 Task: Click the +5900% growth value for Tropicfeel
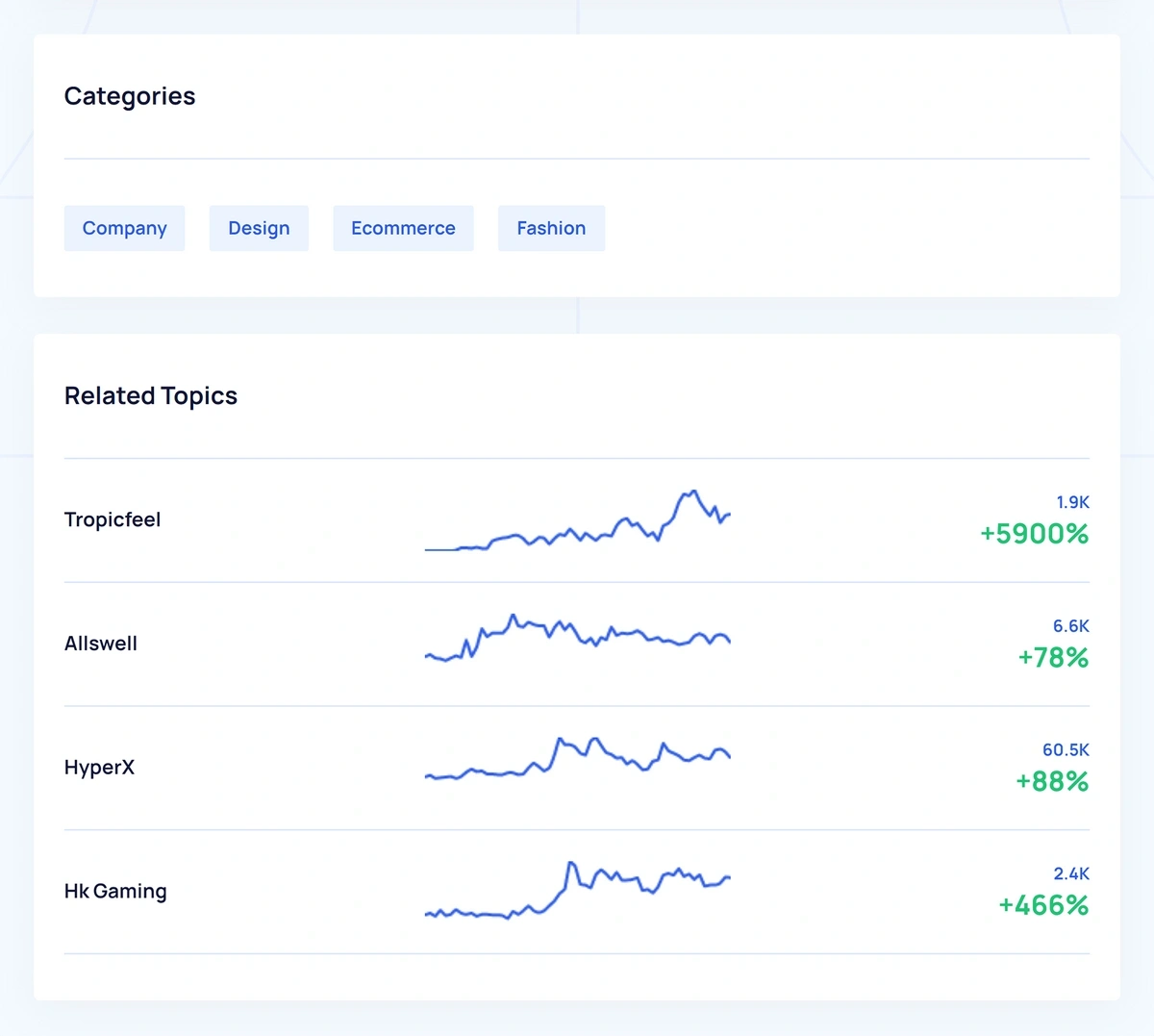point(1034,534)
